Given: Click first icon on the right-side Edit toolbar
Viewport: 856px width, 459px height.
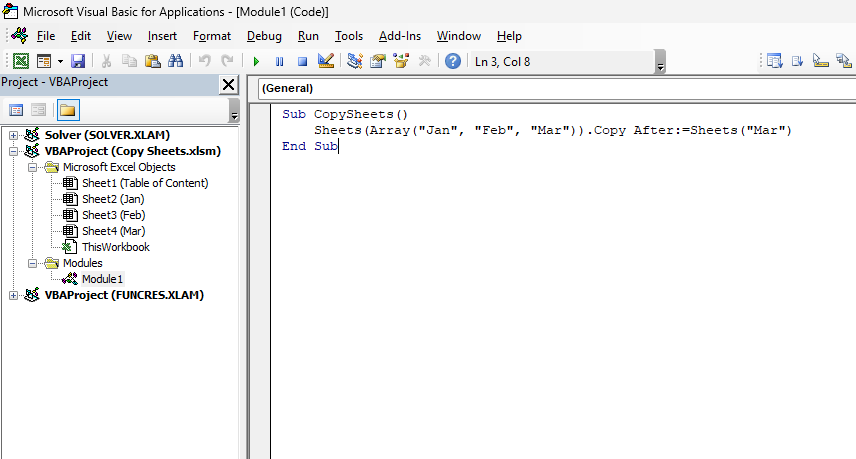Looking at the screenshot, I should pyautogui.click(x=775, y=61).
